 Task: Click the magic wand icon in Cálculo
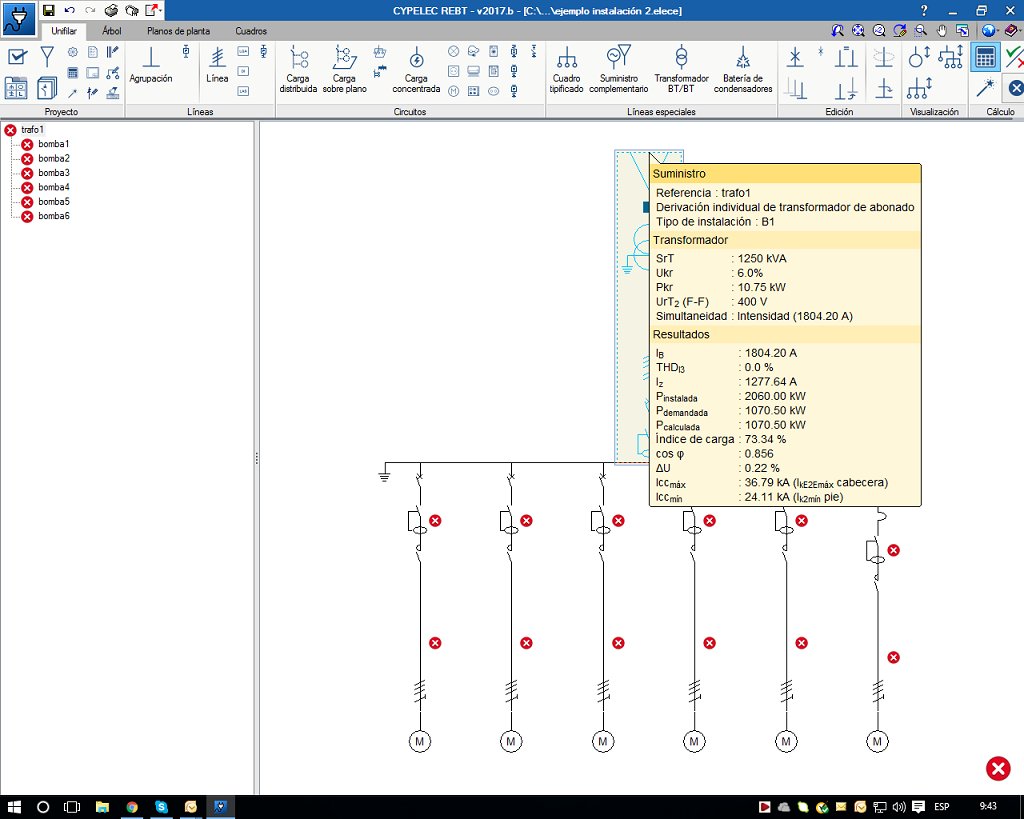click(x=985, y=87)
